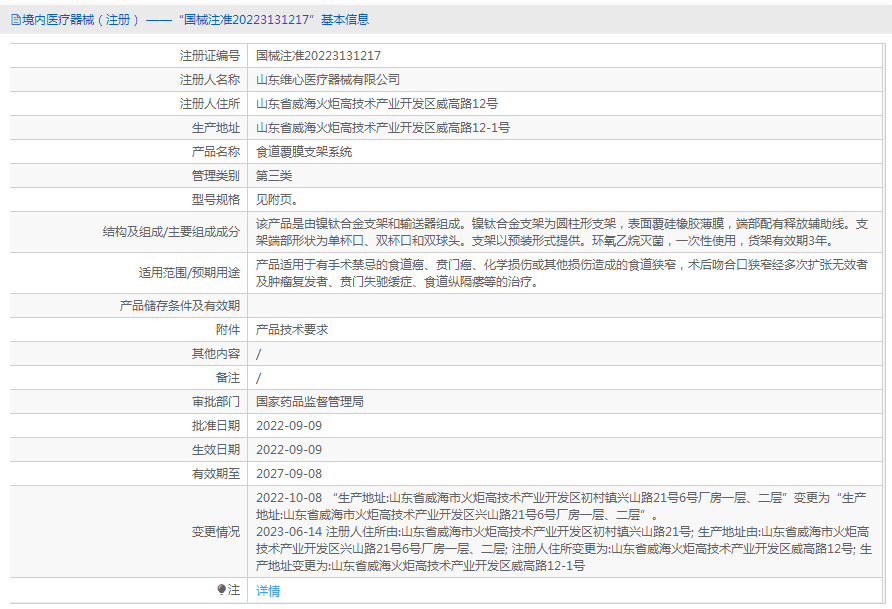Click the value 产品技术要求
Viewport: 892px width, 609px height.
[292, 330]
